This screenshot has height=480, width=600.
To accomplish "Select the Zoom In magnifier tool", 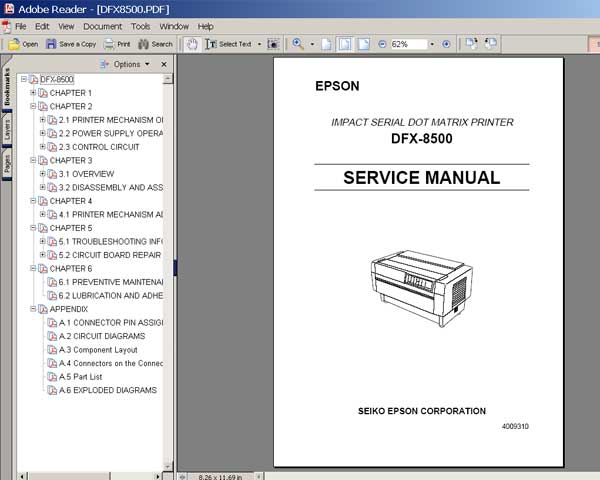I will coord(298,44).
